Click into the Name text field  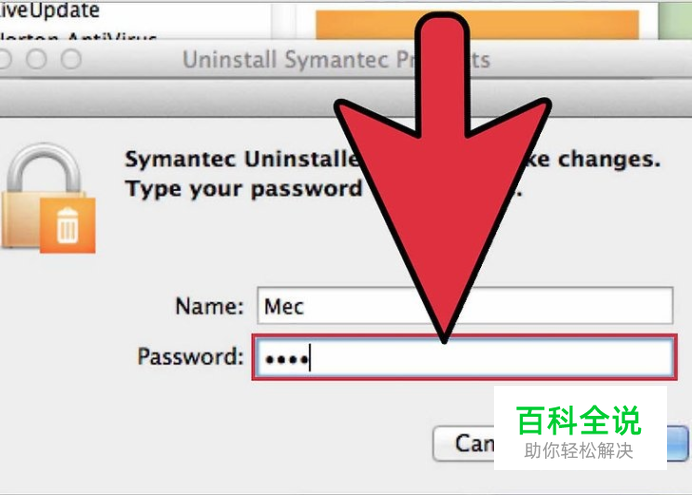(x=465, y=305)
